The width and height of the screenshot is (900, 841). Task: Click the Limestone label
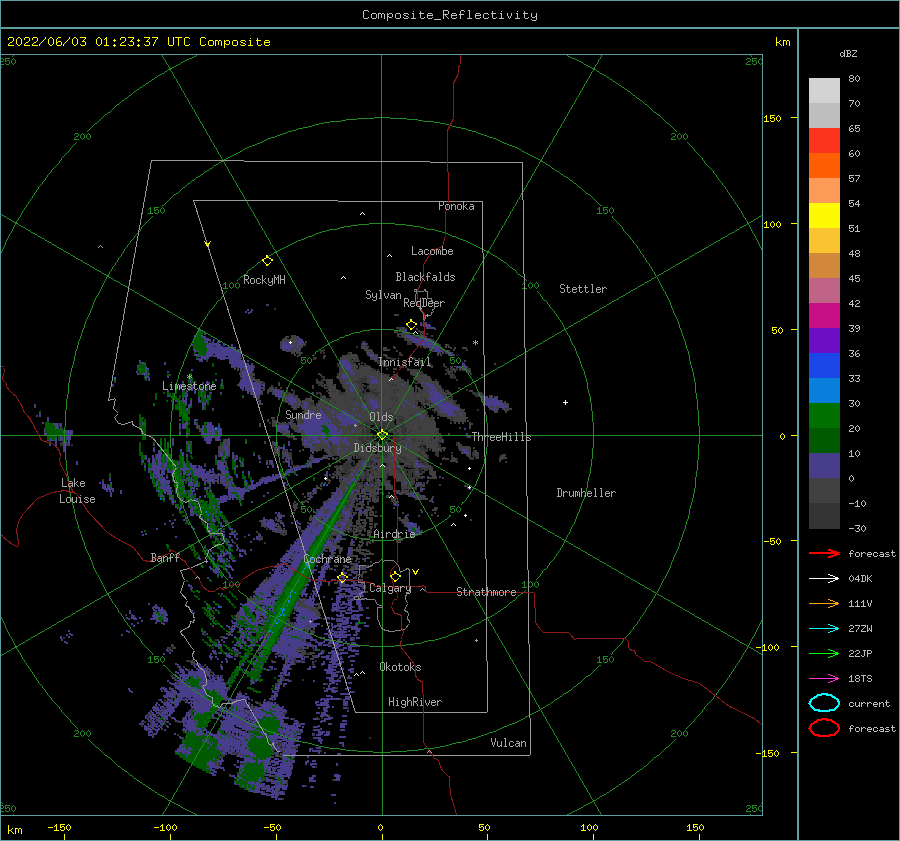click(x=189, y=386)
